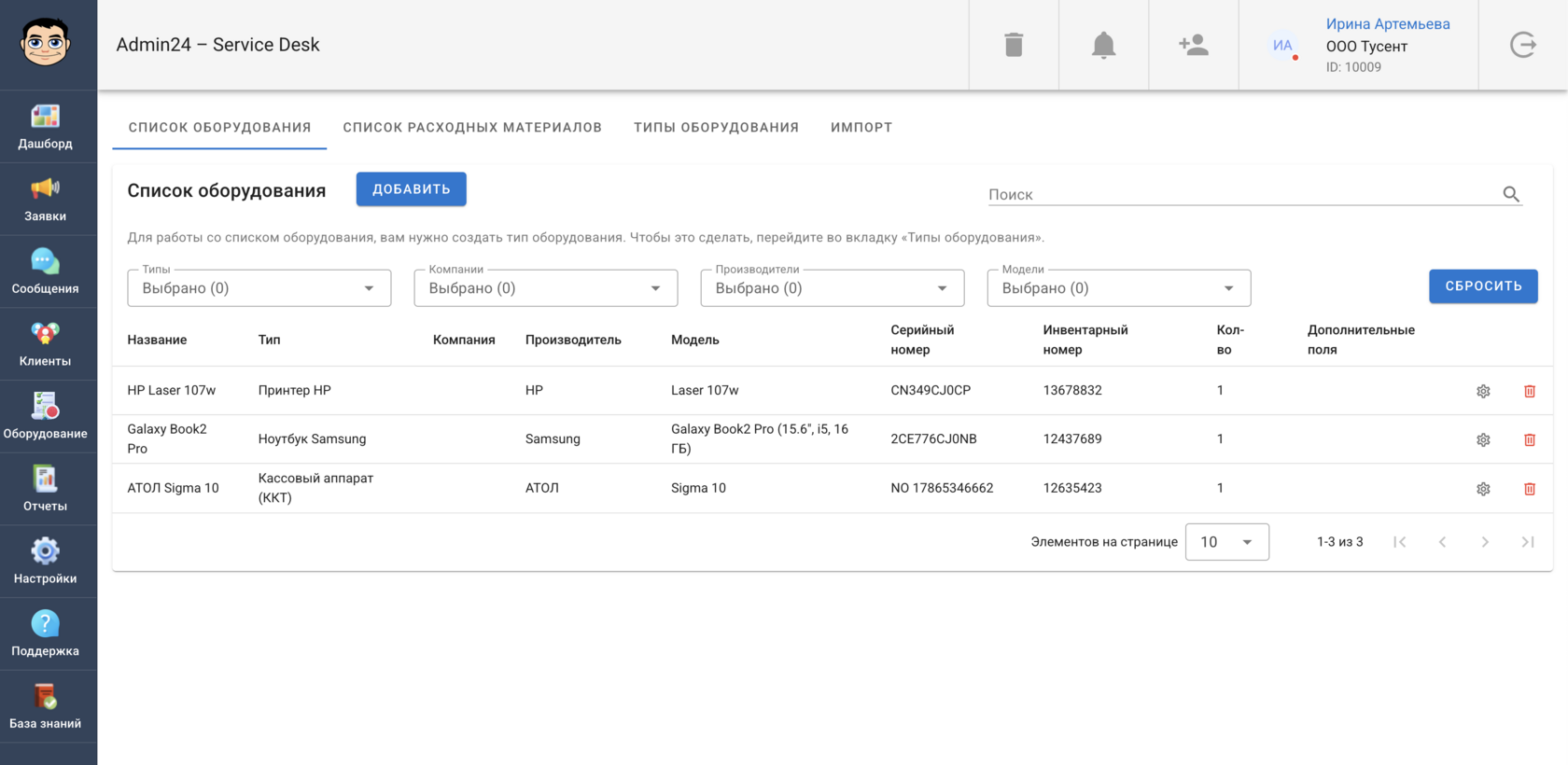Go to previous page of table

tap(1442, 542)
